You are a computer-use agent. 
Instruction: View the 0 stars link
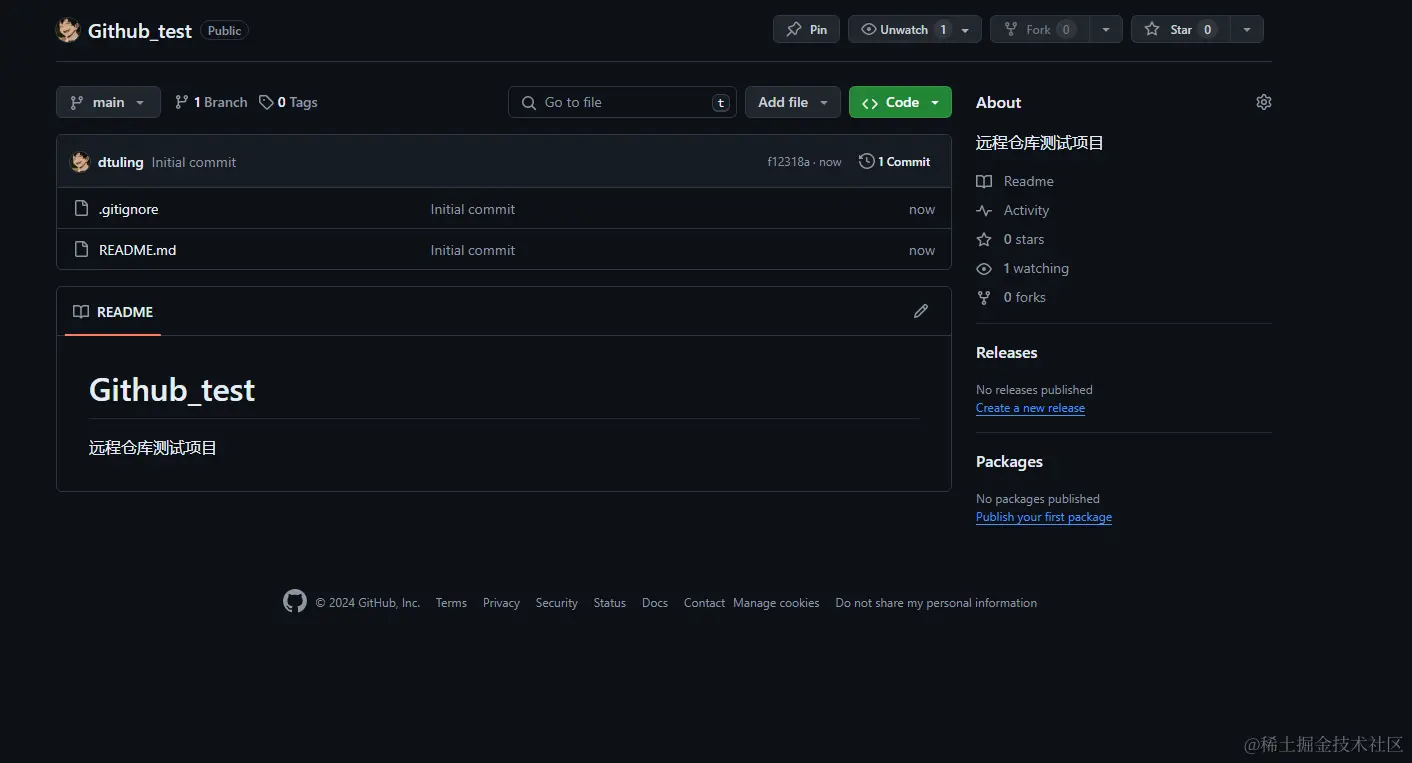(1010, 239)
